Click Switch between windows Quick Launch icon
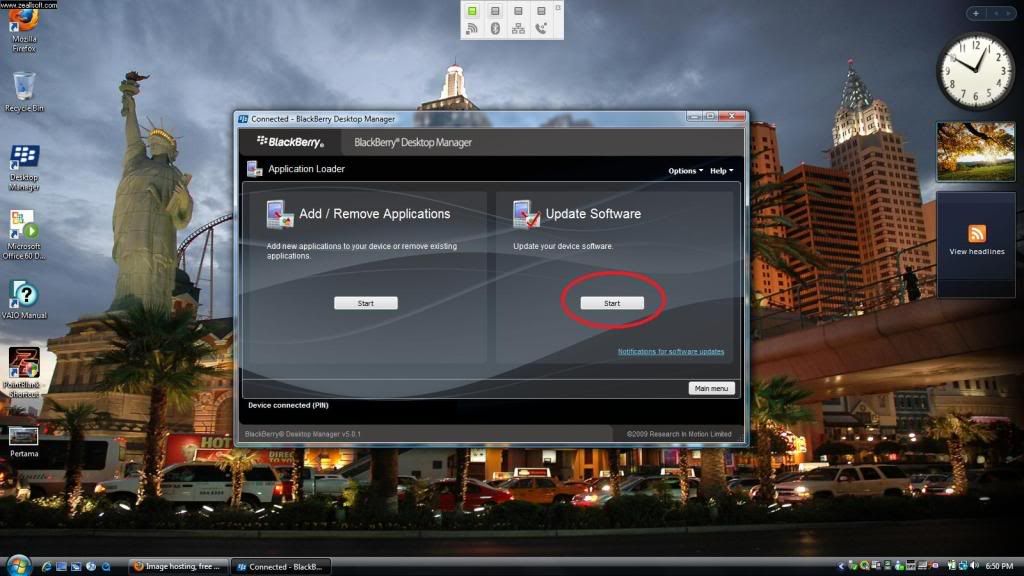Image resolution: width=1024 pixels, height=576 pixels. (x=76, y=566)
